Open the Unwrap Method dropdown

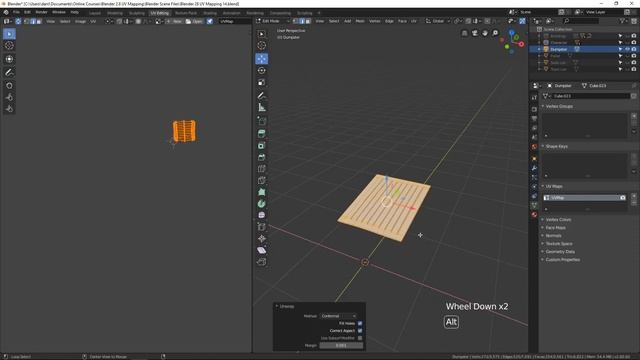[x=338, y=316]
